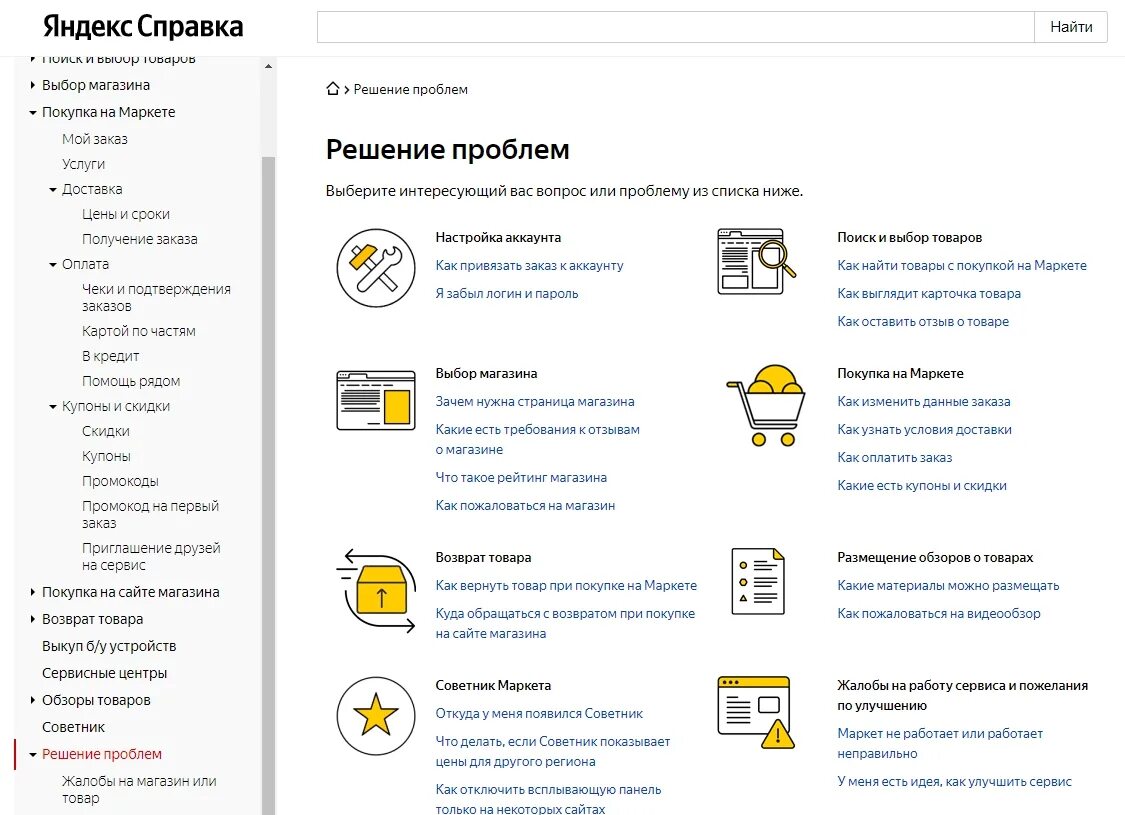Image resolution: width=1125 pixels, height=815 pixels.
Task: Open Жалобы на магазин или товар
Action: tap(139, 789)
